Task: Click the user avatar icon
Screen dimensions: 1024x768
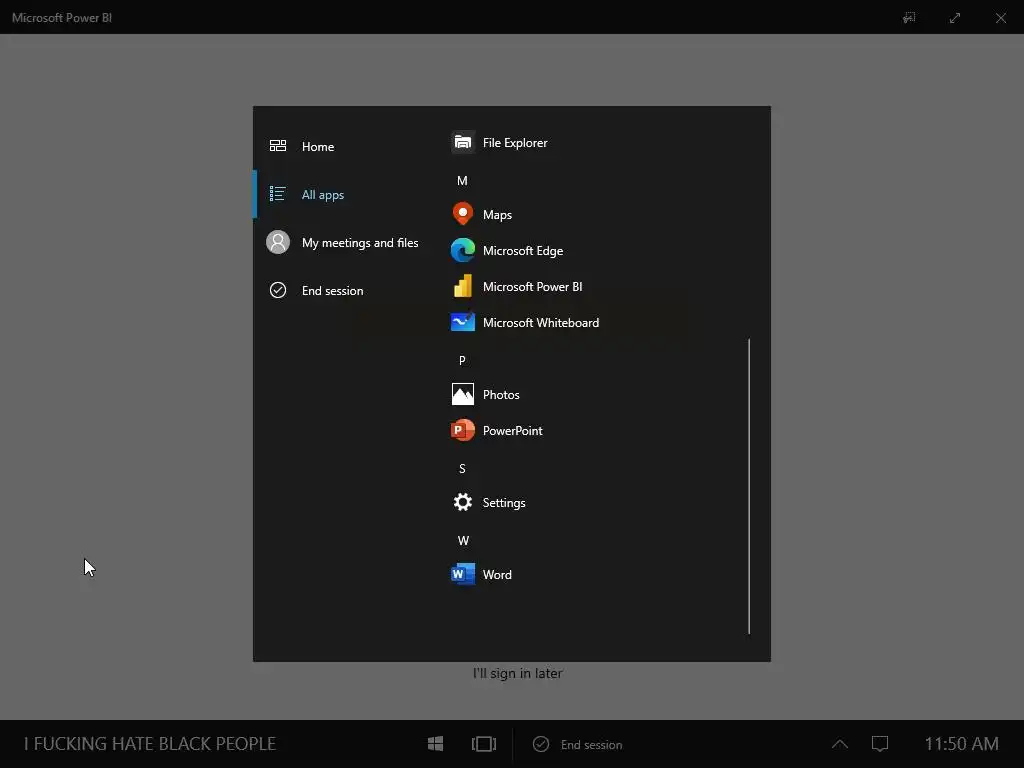Action: [x=278, y=242]
